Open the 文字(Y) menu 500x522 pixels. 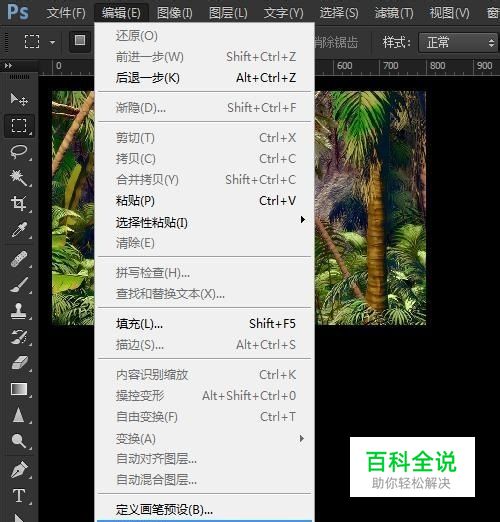[283, 13]
